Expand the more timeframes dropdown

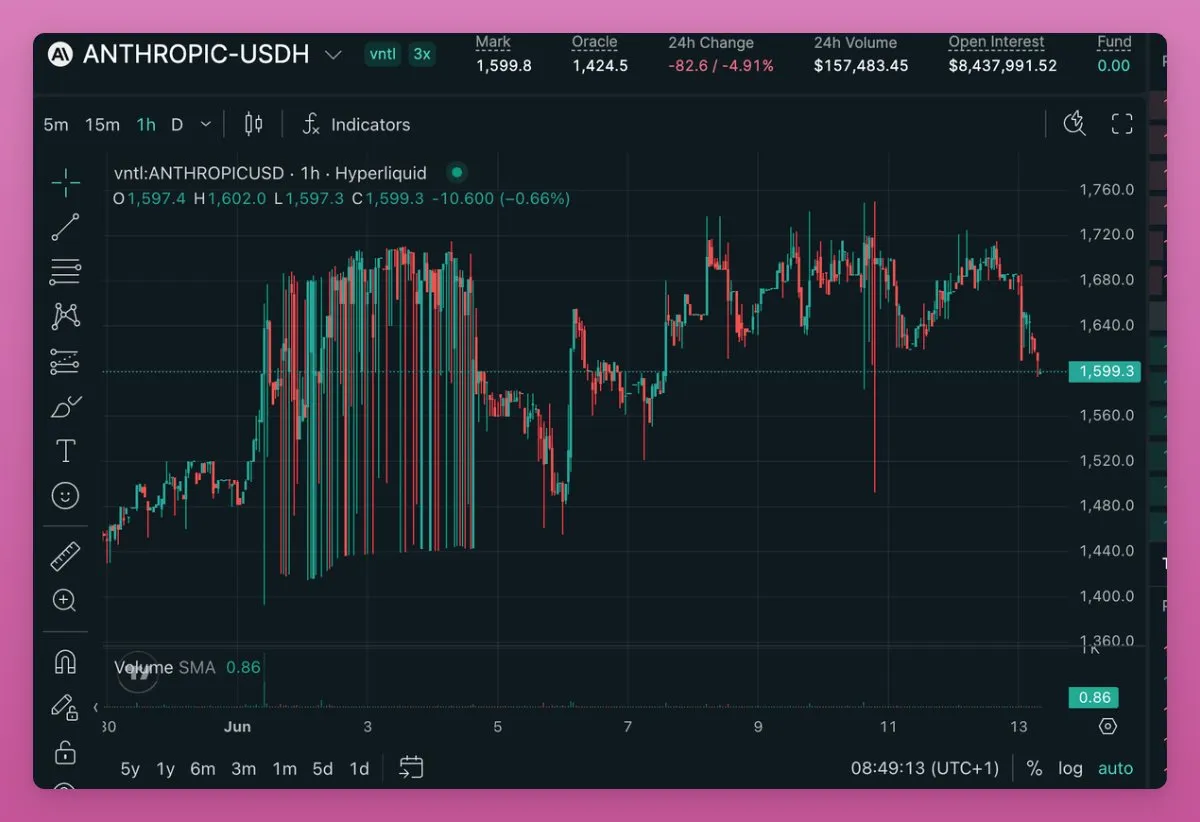click(x=206, y=125)
